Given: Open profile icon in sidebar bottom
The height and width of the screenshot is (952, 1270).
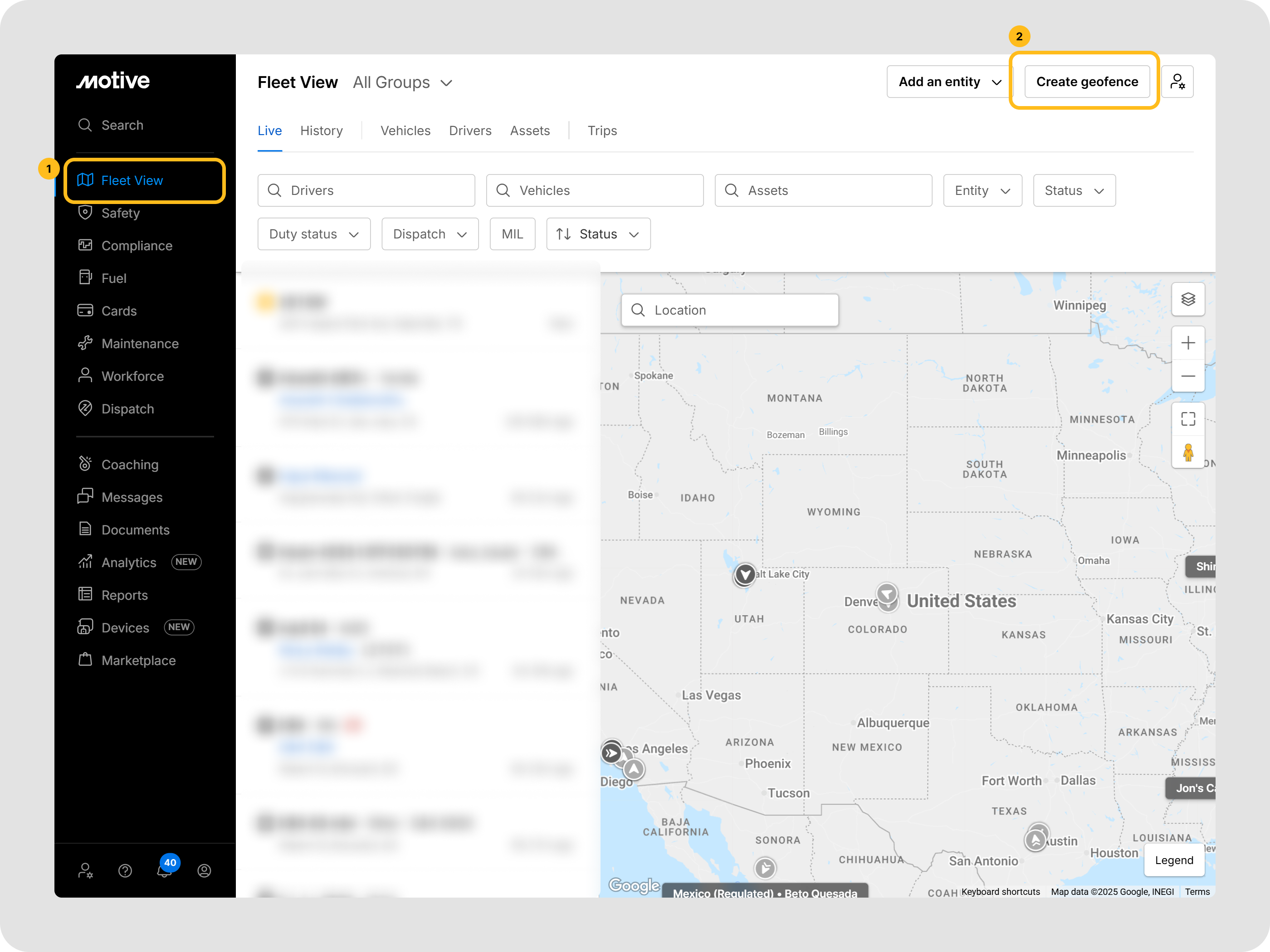Looking at the screenshot, I should [205, 870].
